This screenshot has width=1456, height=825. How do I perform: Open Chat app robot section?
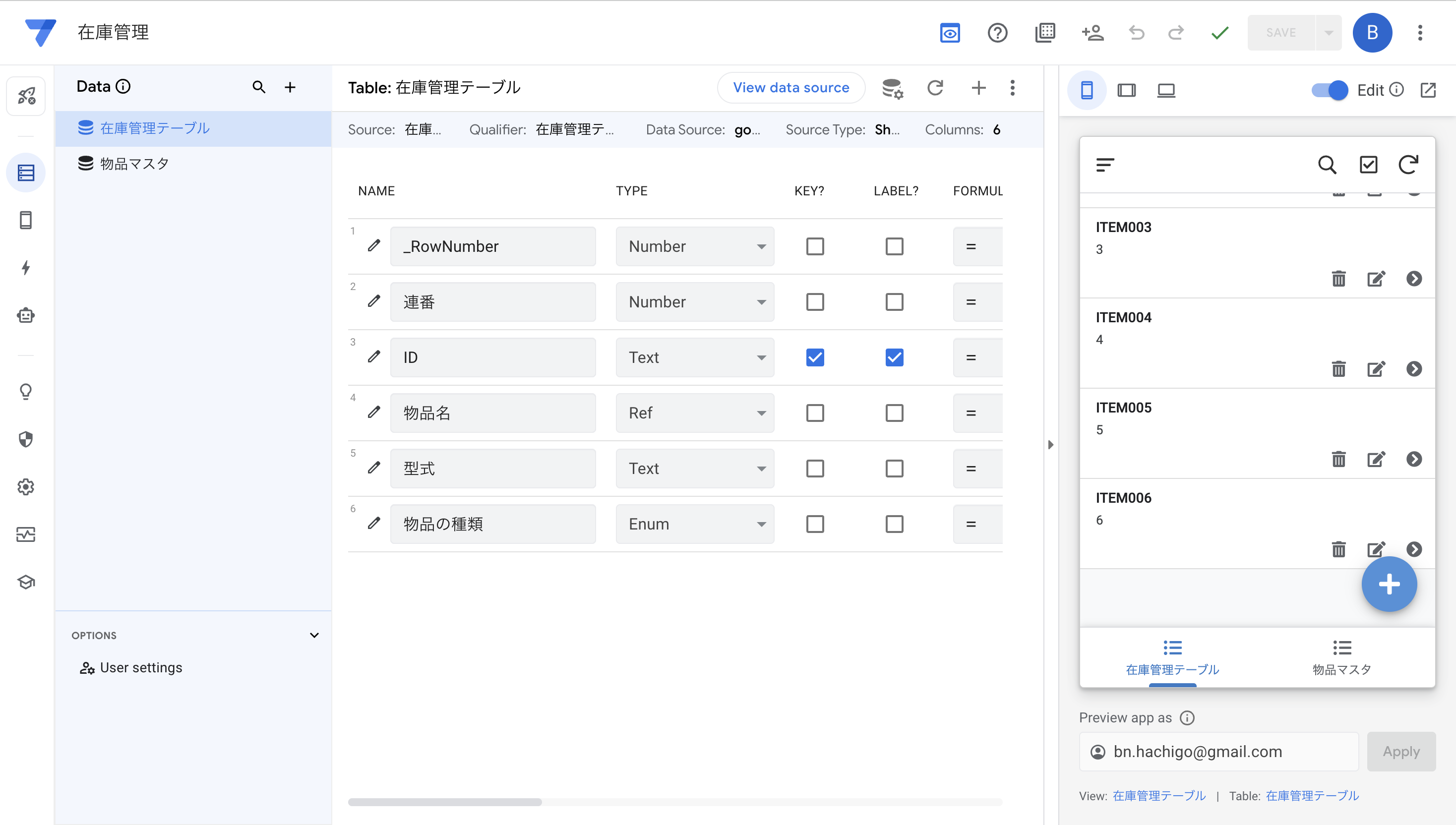coord(25,315)
